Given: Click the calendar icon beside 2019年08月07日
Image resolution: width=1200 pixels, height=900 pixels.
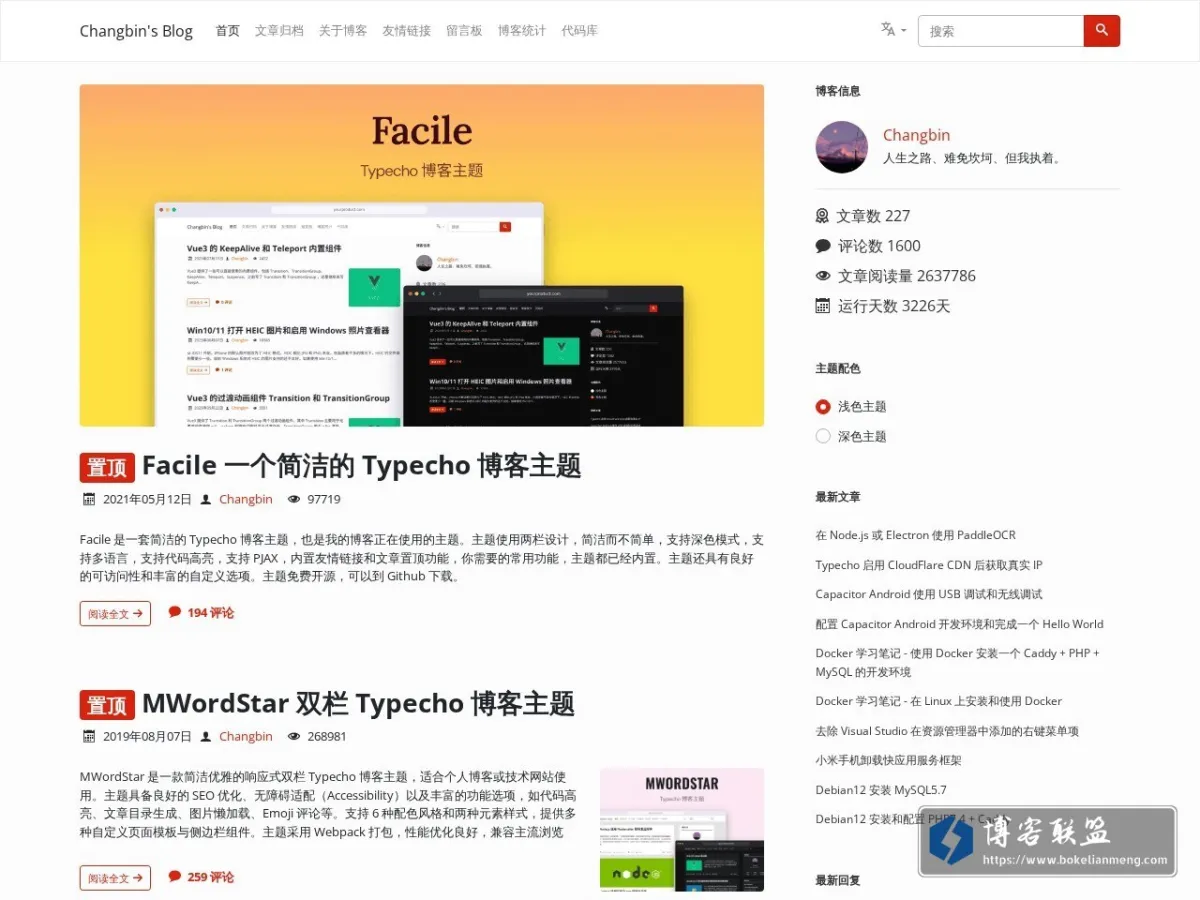Looking at the screenshot, I should pyautogui.click(x=88, y=736).
